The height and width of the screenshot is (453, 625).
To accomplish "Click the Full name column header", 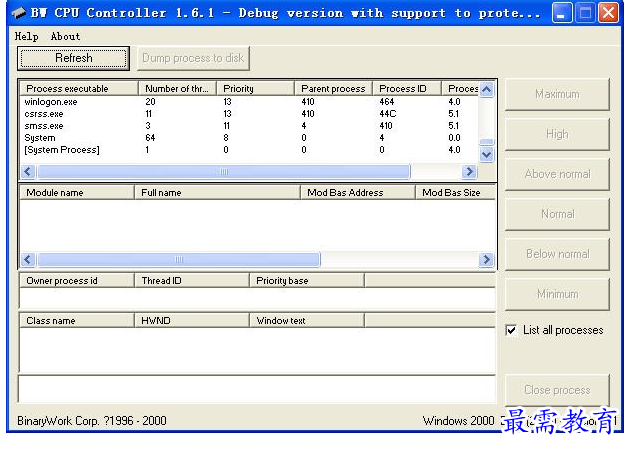I will 217,193.
